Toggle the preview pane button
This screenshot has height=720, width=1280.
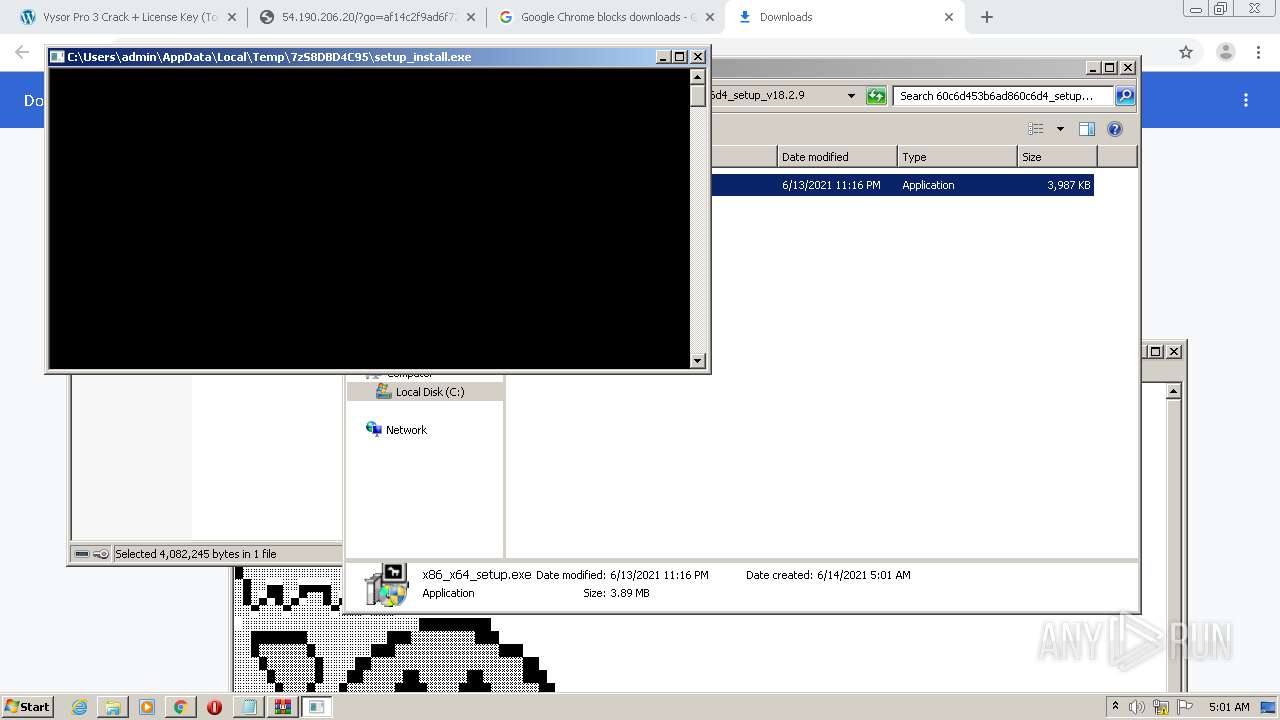tap(1087, 129)
